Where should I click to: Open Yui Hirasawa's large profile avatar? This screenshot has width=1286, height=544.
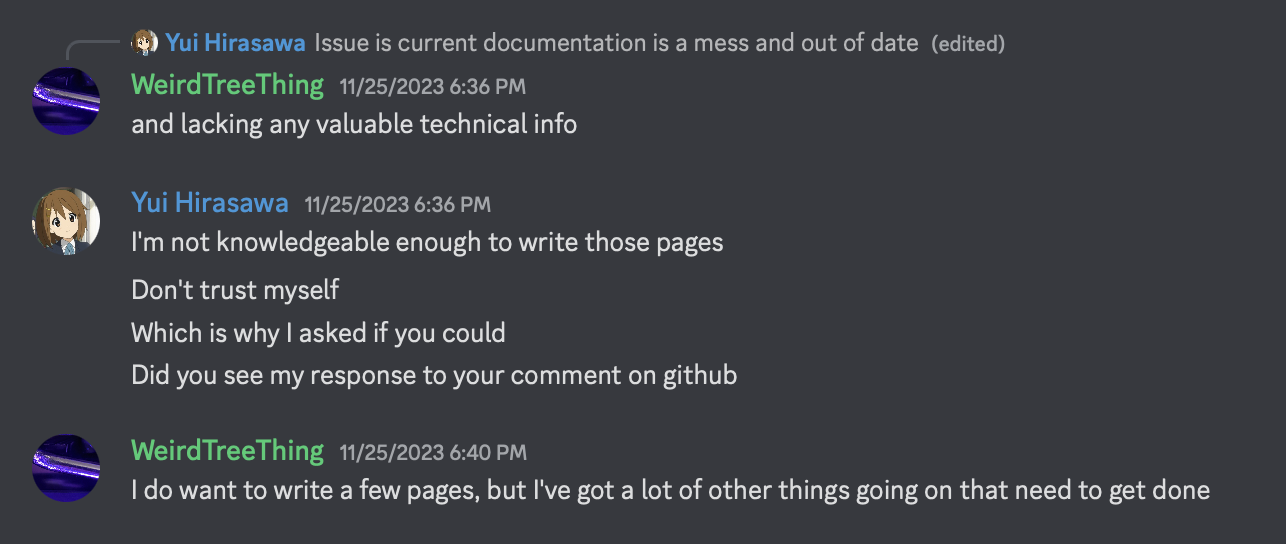[66, 220]
